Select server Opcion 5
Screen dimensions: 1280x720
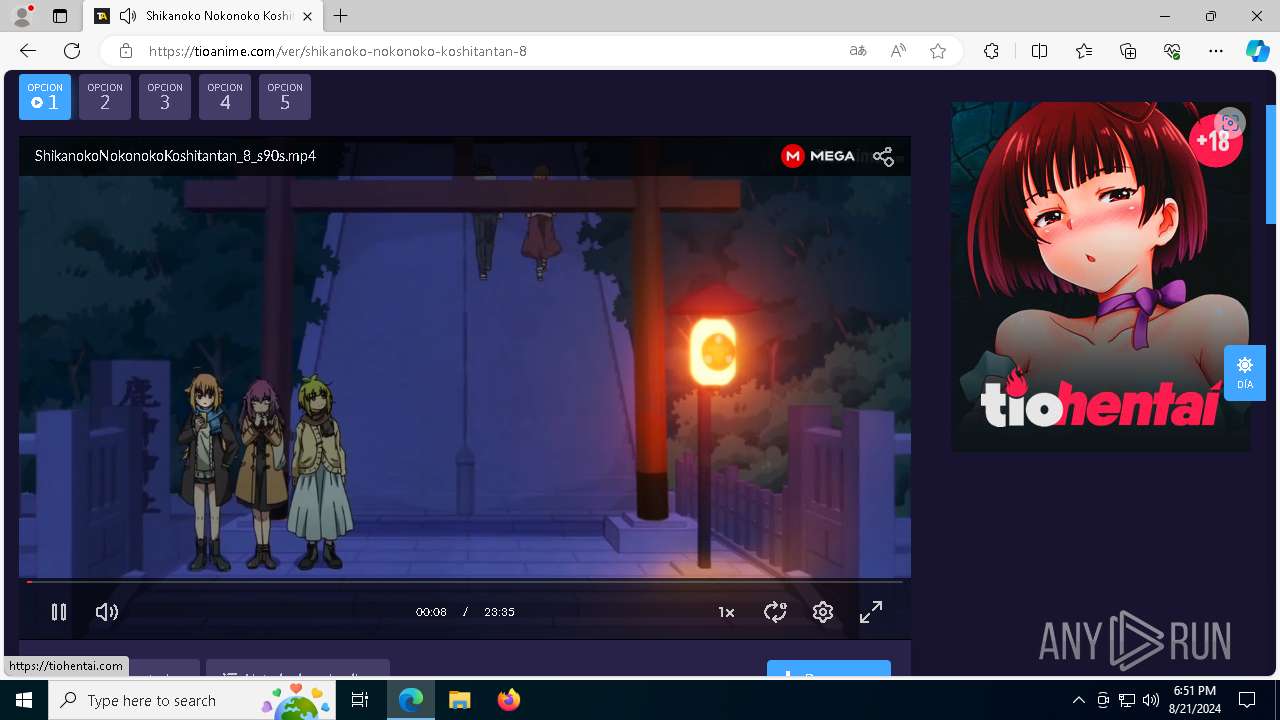point(285,97)
